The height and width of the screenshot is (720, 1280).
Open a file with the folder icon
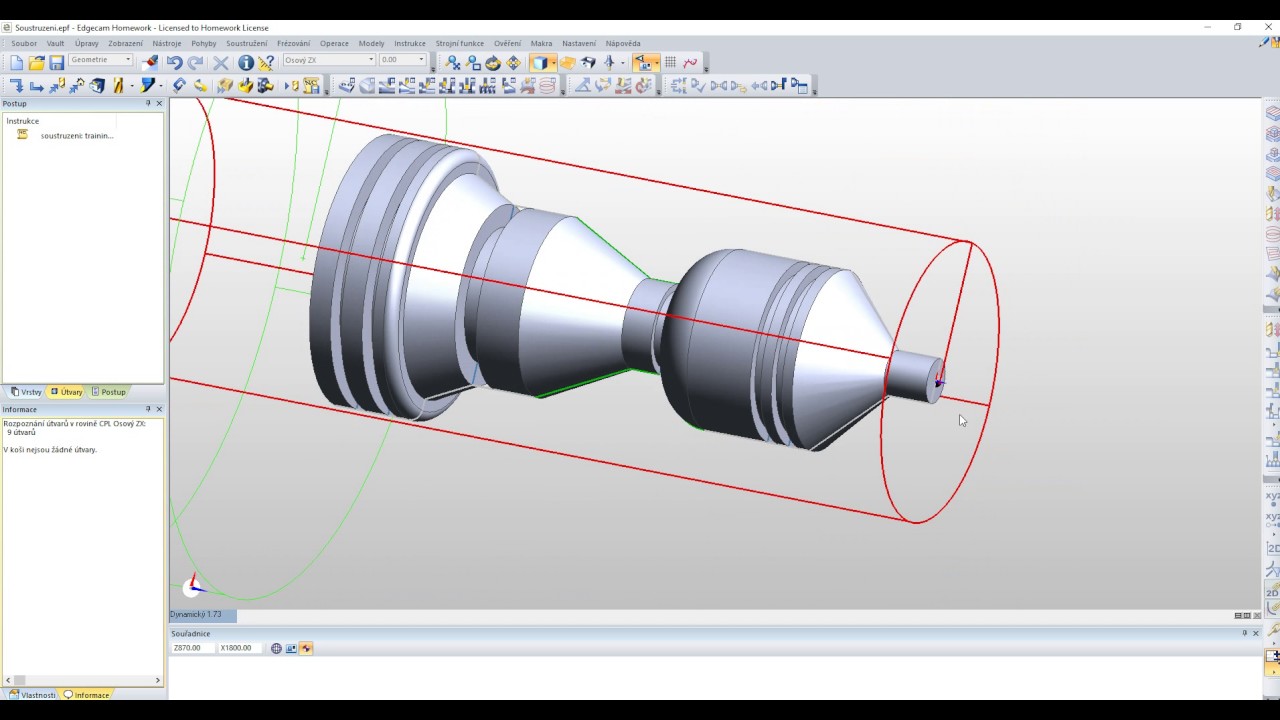pyautogui.click(x=37, y=62)
